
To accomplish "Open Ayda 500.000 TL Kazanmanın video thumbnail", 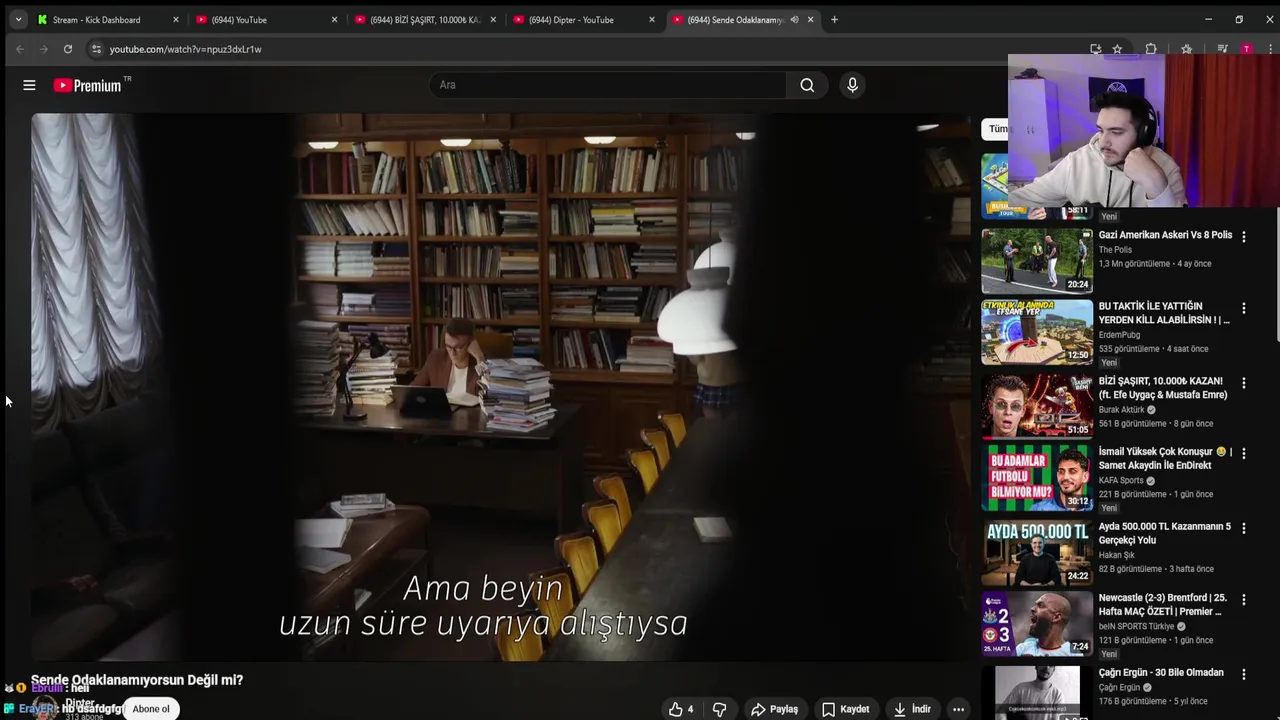I will [1037, 552].
